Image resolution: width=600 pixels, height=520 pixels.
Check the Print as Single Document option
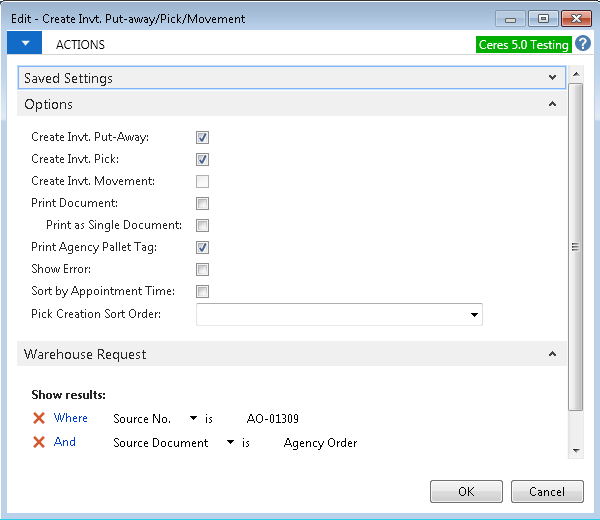pos(202,225)
